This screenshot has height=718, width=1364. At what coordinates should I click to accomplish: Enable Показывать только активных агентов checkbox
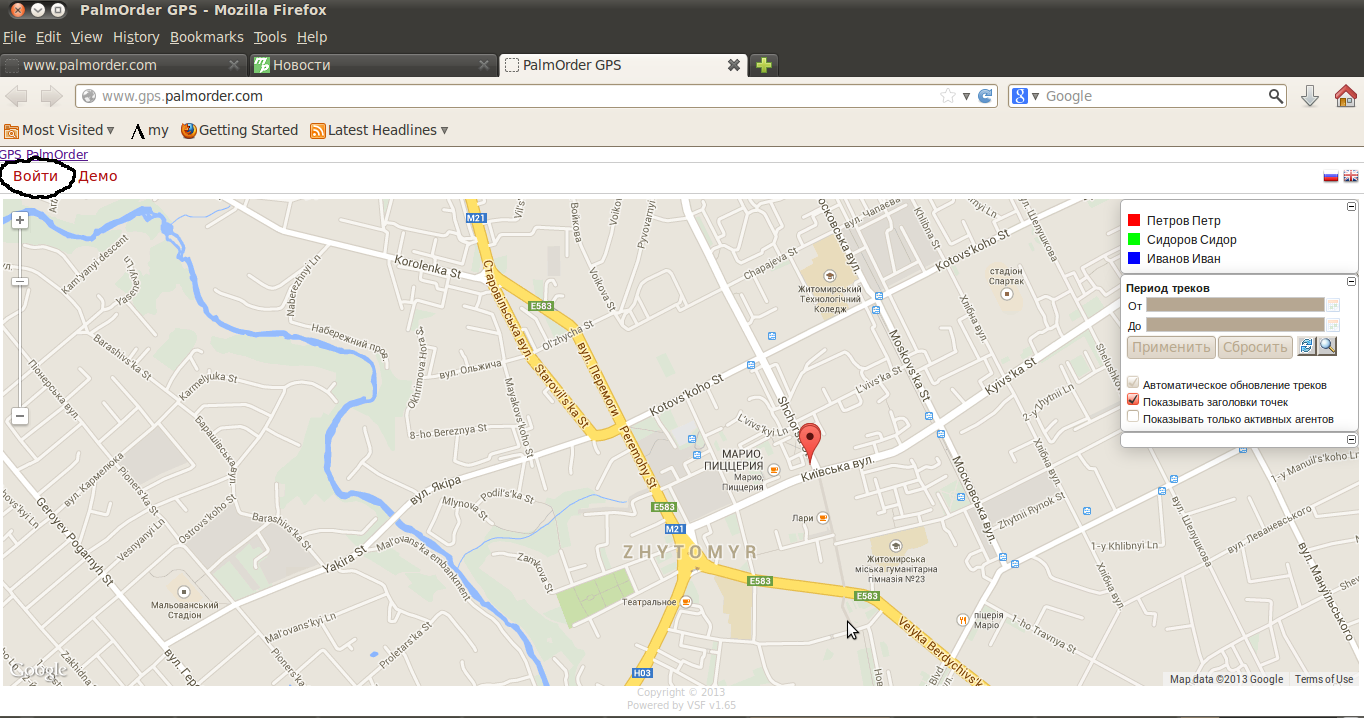1133,418
